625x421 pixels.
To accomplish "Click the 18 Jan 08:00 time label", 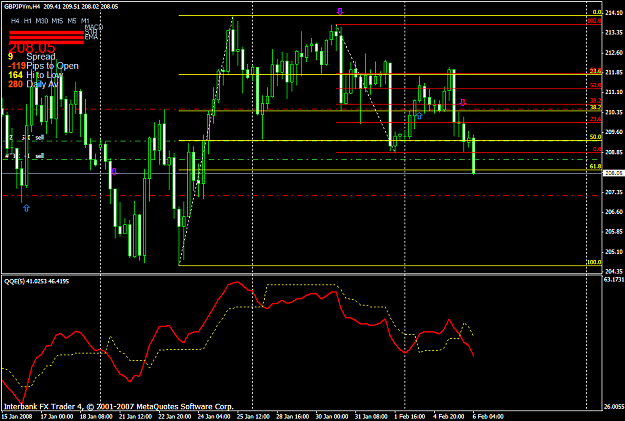I will pos(96,416).
